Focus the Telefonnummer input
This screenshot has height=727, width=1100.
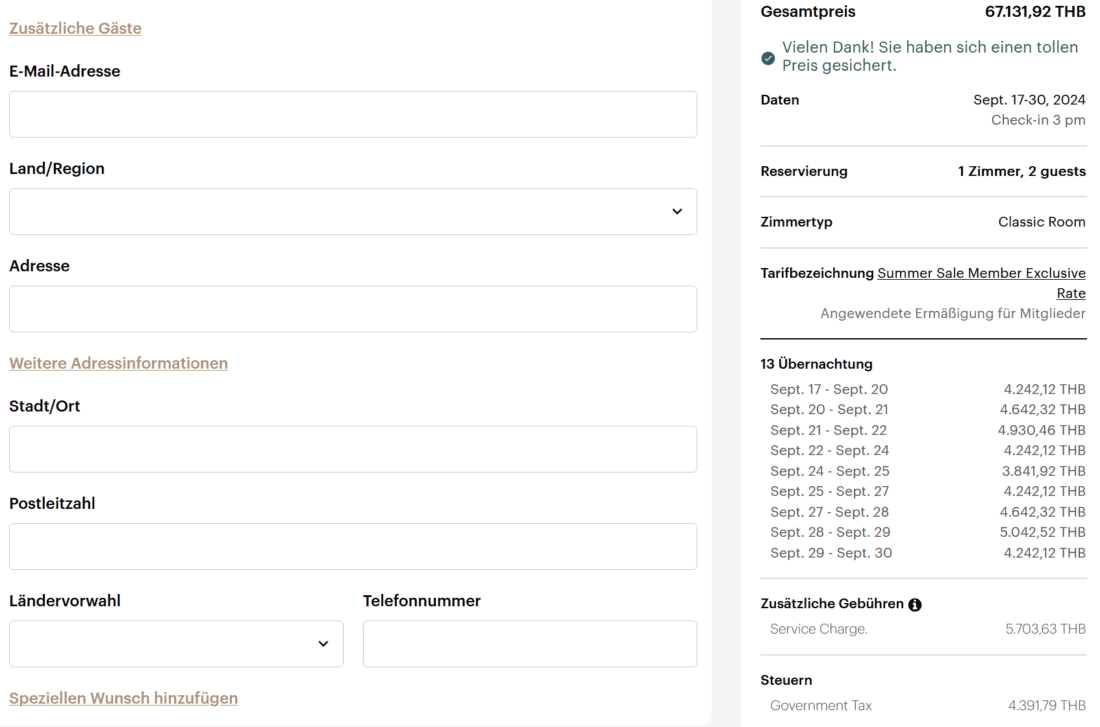coord(530,644)
